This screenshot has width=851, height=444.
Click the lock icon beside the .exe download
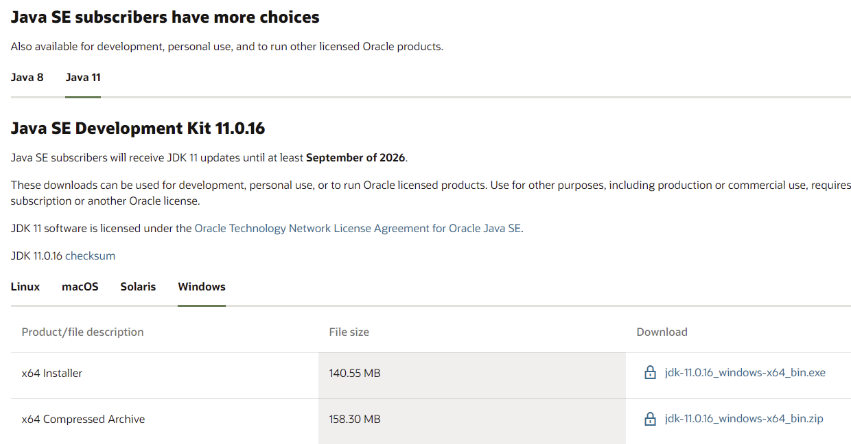[650, 372]
